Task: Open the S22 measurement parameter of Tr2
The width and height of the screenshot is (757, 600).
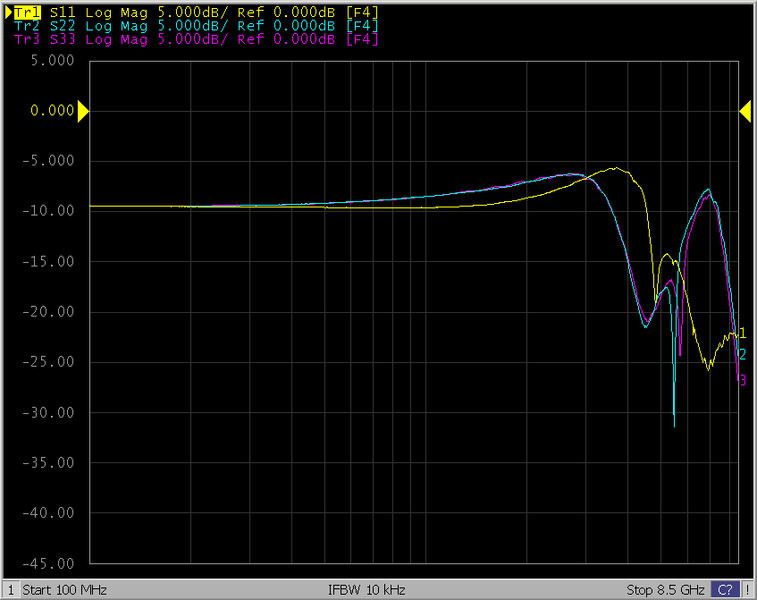Action: click(63, 26)
